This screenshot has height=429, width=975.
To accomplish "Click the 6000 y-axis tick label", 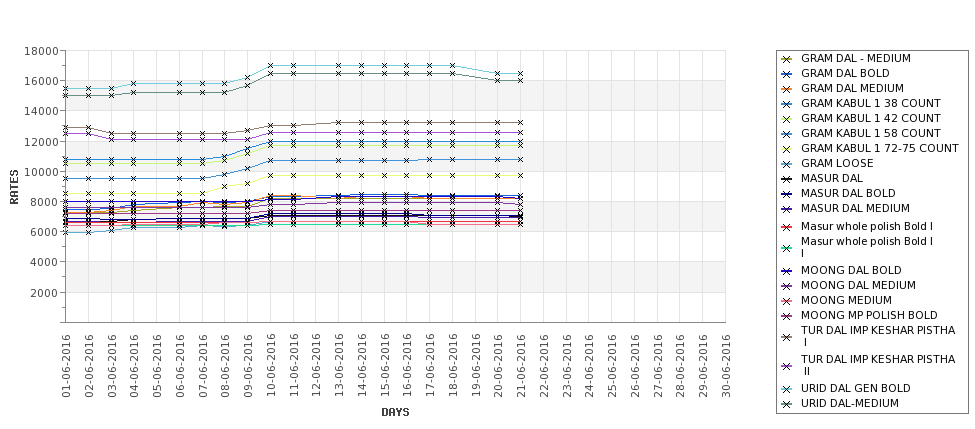I will 44,232.
